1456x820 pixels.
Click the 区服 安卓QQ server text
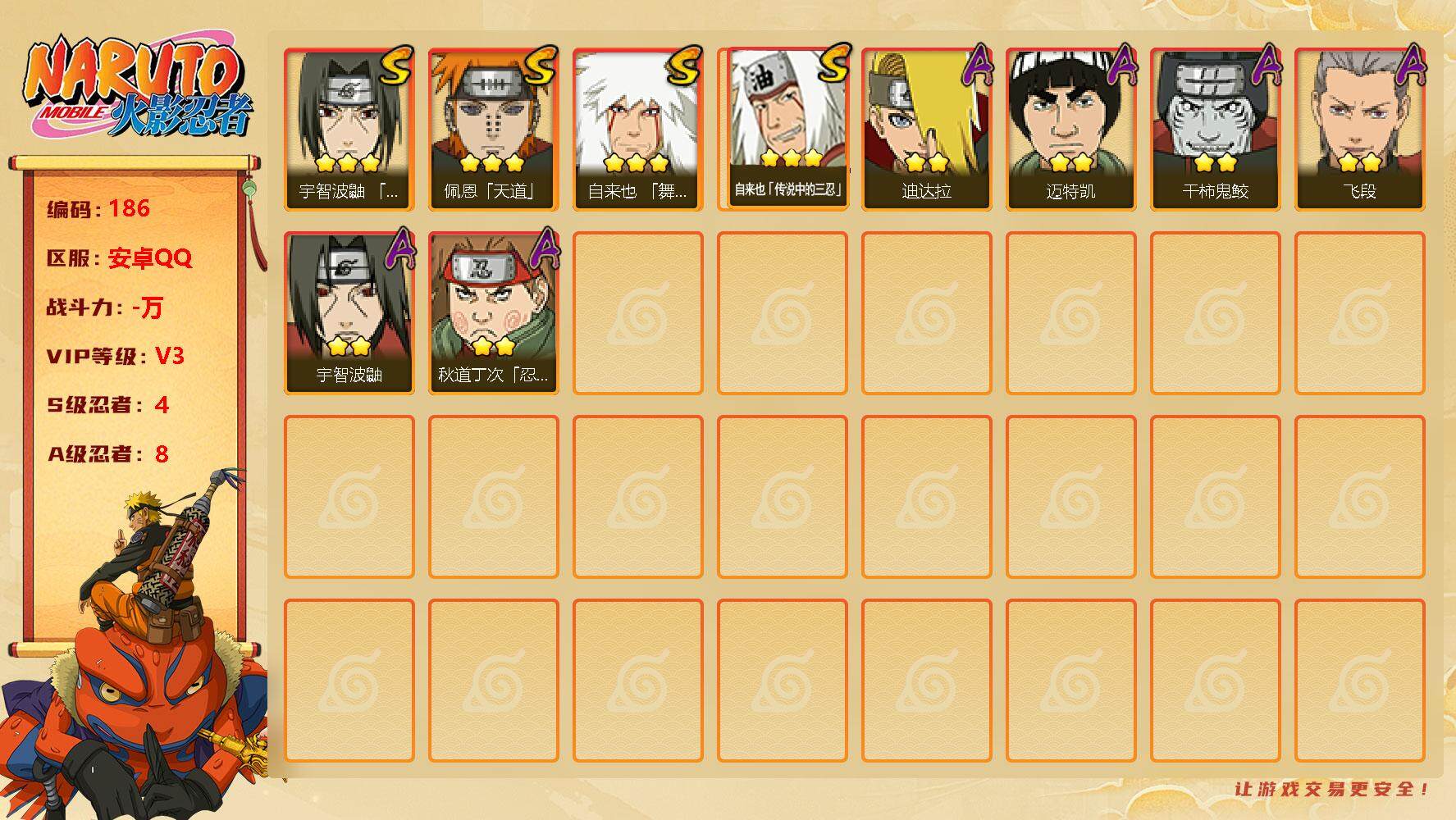point(120,258)
